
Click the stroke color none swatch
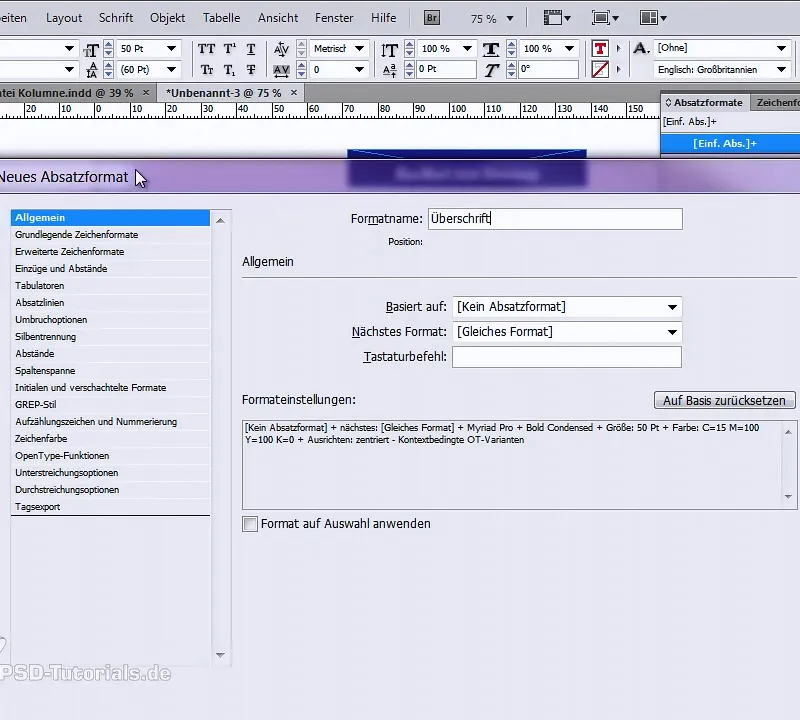point(600,69)
